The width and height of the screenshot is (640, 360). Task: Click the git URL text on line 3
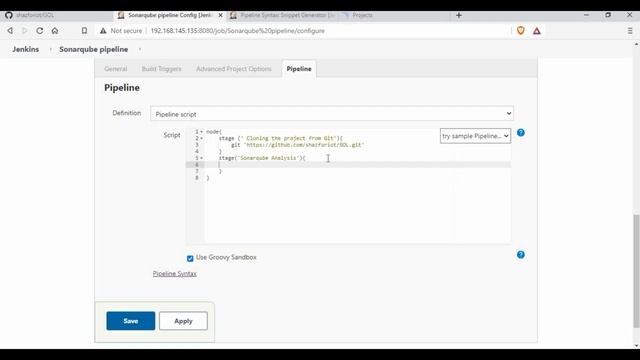click(x=304, y=145)
